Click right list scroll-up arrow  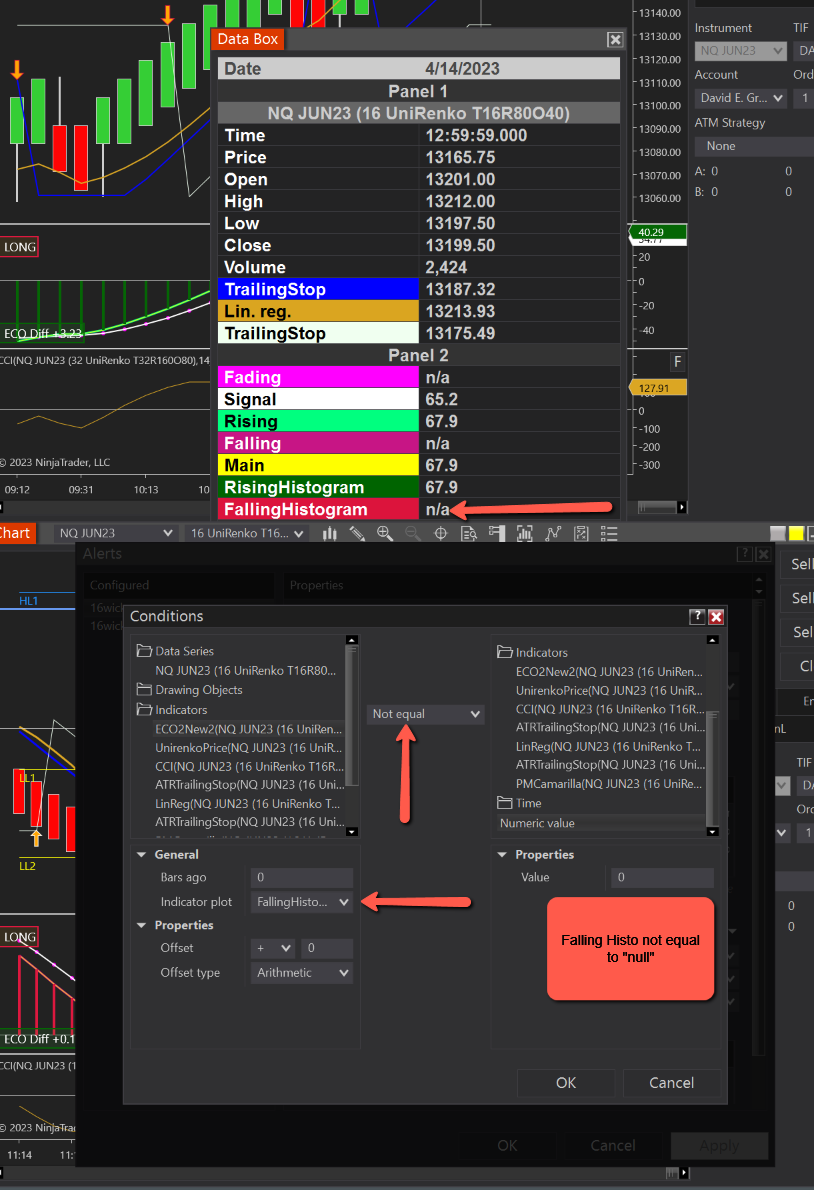(x=712, y=641)
